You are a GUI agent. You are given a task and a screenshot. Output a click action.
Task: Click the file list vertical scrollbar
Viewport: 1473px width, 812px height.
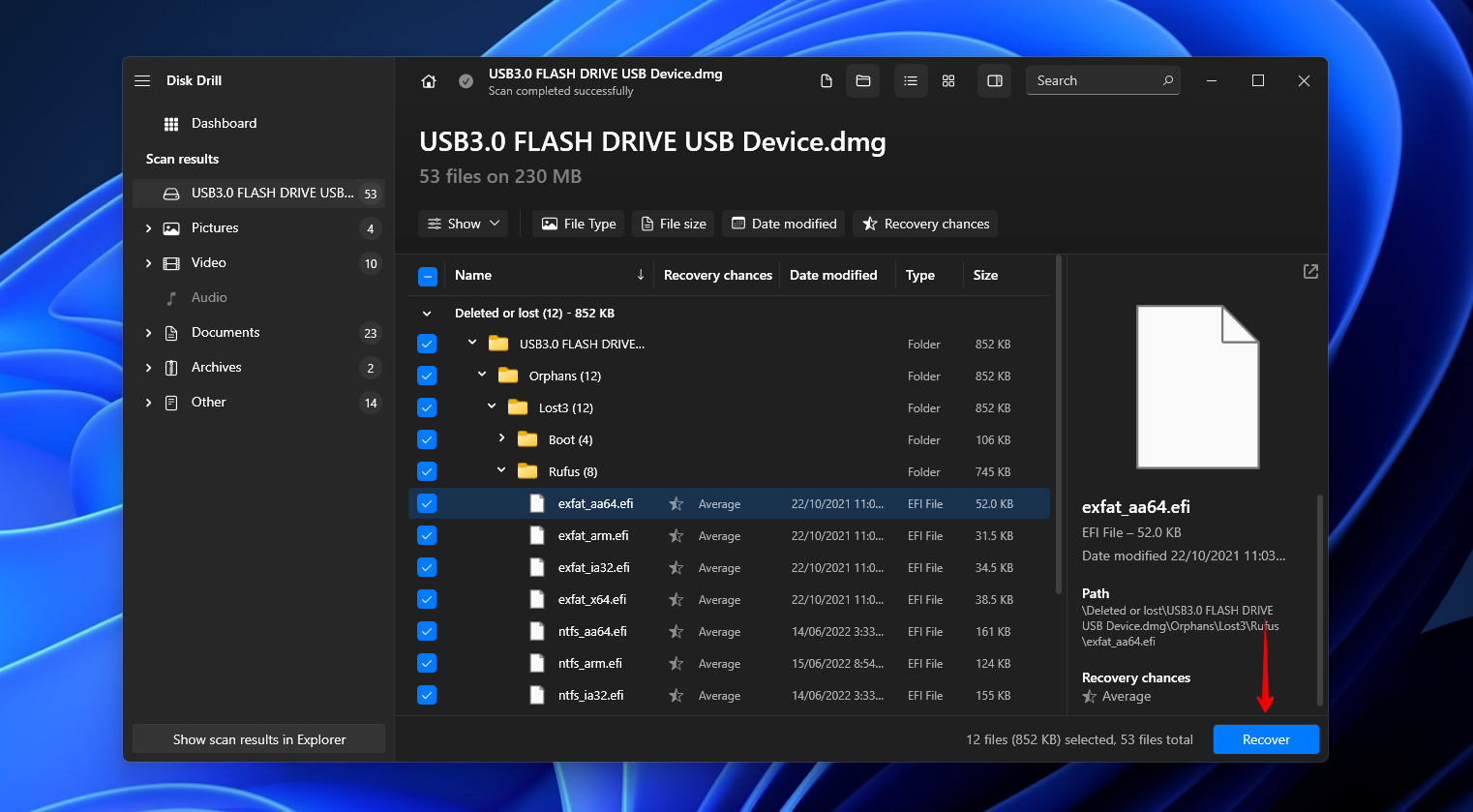(1059, 424)
